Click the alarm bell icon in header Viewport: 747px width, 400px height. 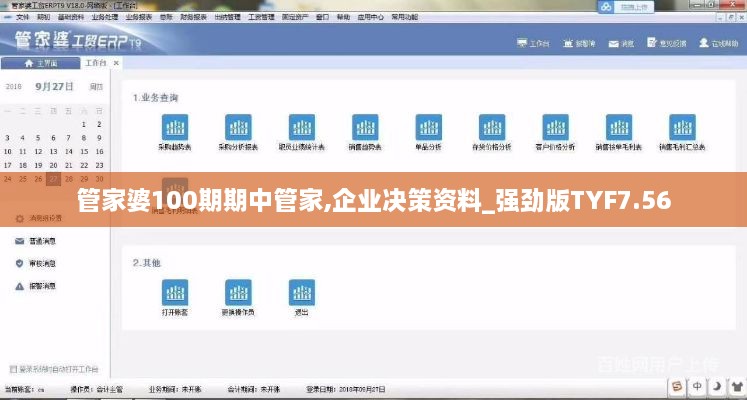(568, 43)
